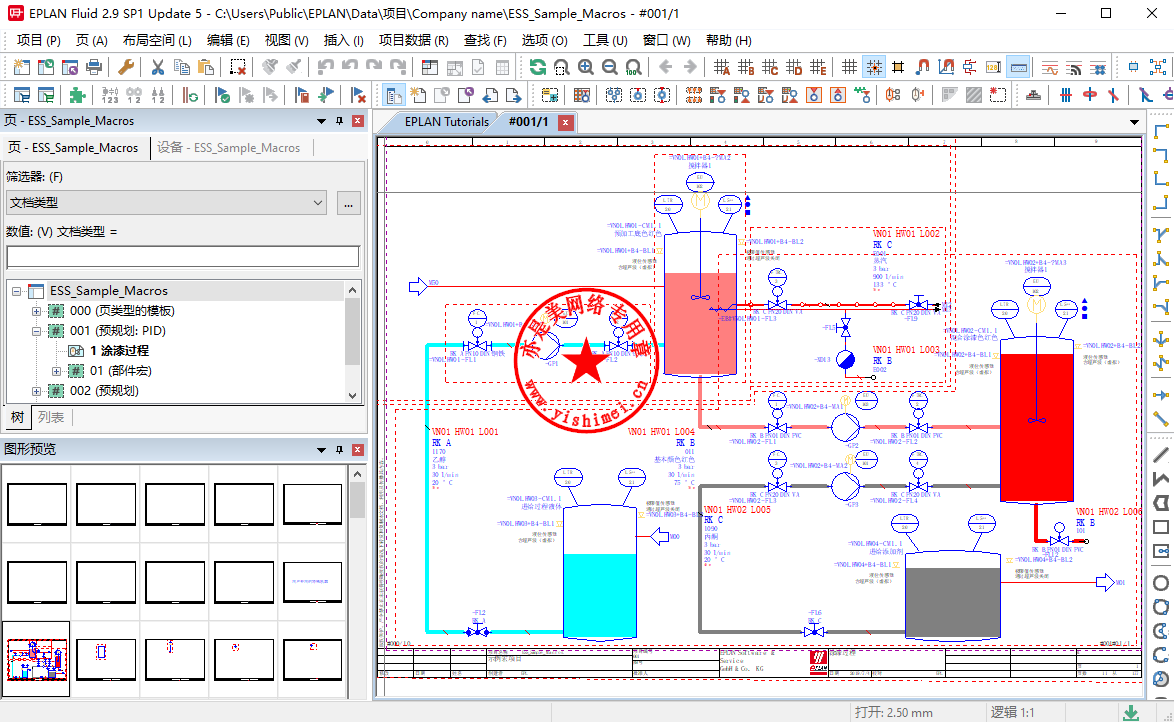Open the 项目 (P) menu
The image size is (1174, 722).
(x=39, y=40)
